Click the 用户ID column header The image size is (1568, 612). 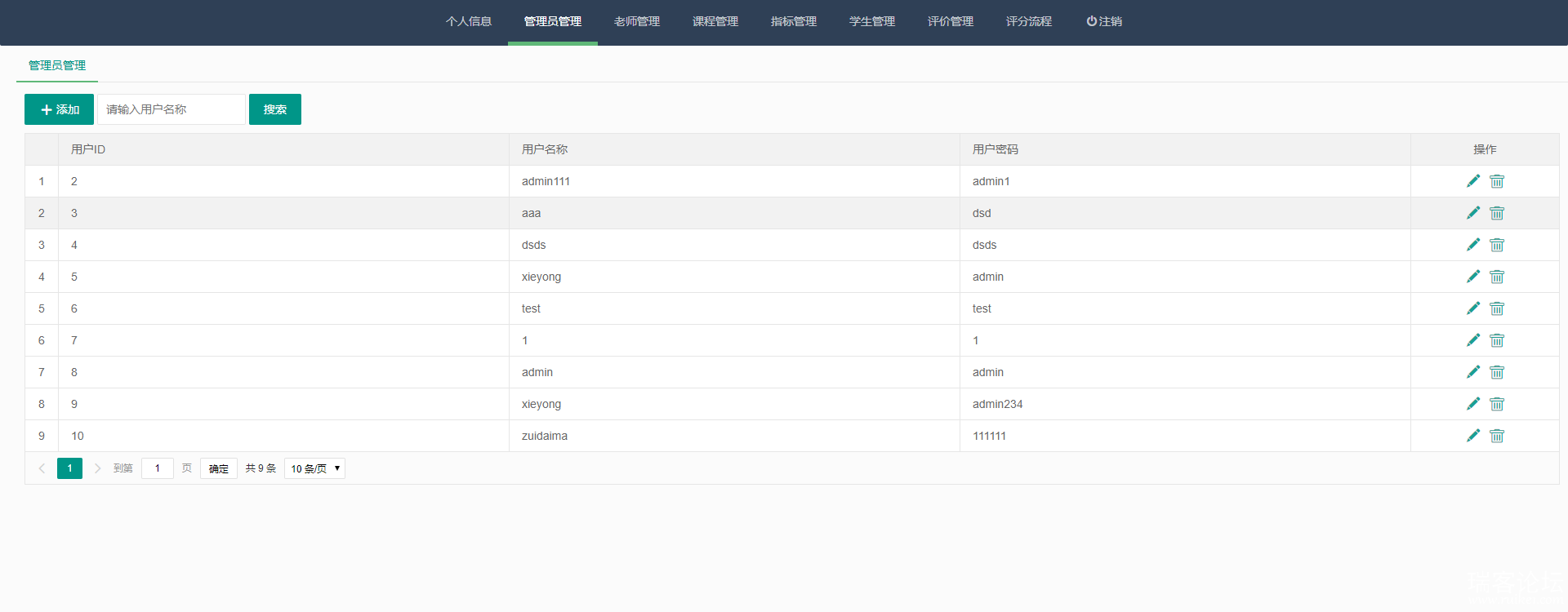click(x=283, y=149)
